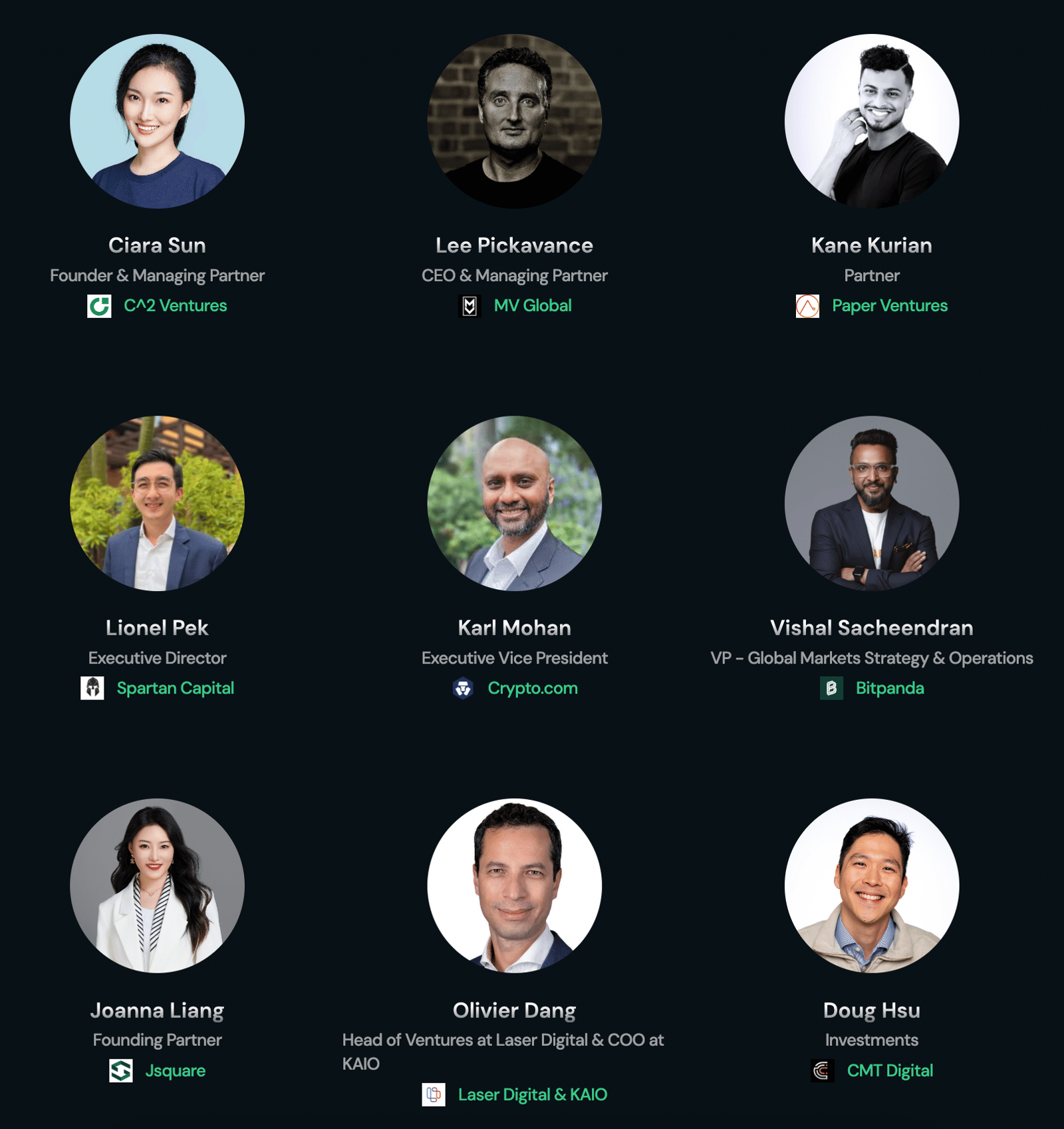Open Karl Mohan's profile picture
The height and width of the screenshot is (1129, 1064).
pos(515,503)
